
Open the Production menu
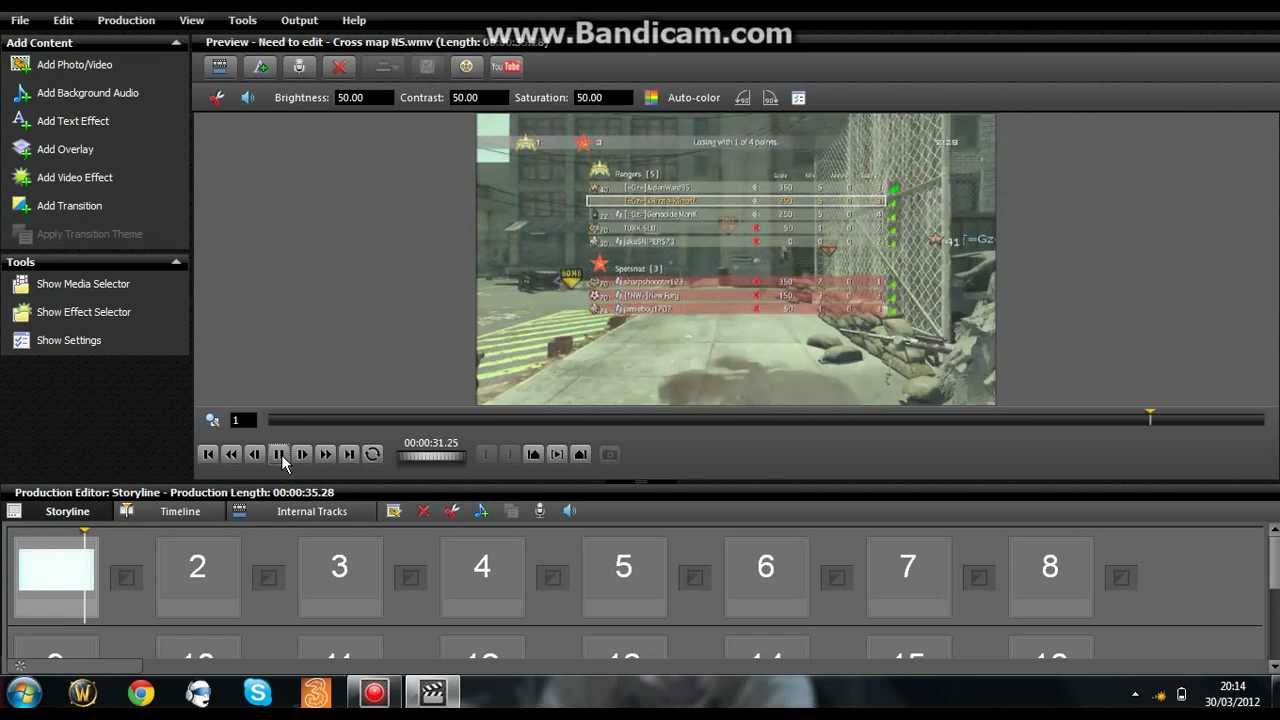click(x=126, y=20)
